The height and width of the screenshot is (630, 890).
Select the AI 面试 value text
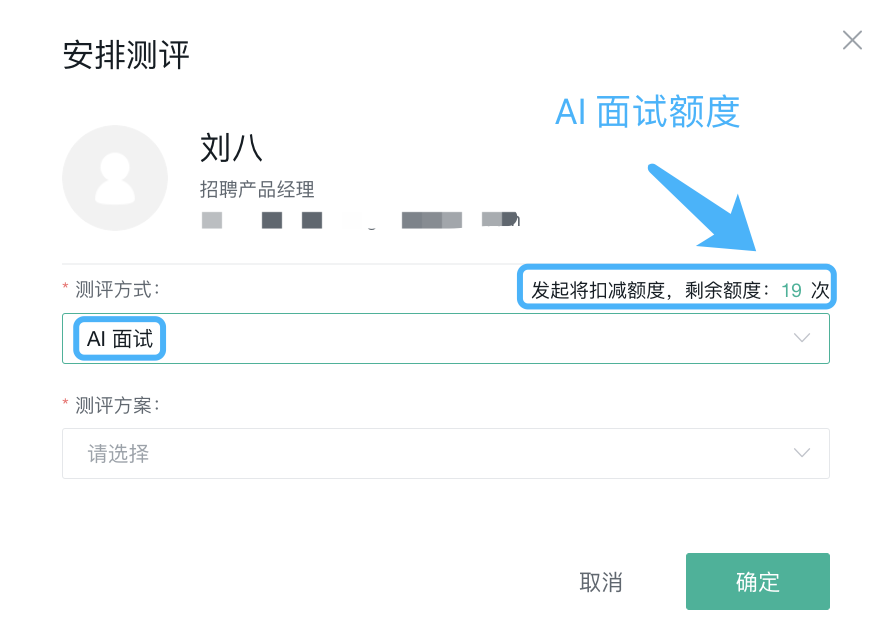point(120,339)
